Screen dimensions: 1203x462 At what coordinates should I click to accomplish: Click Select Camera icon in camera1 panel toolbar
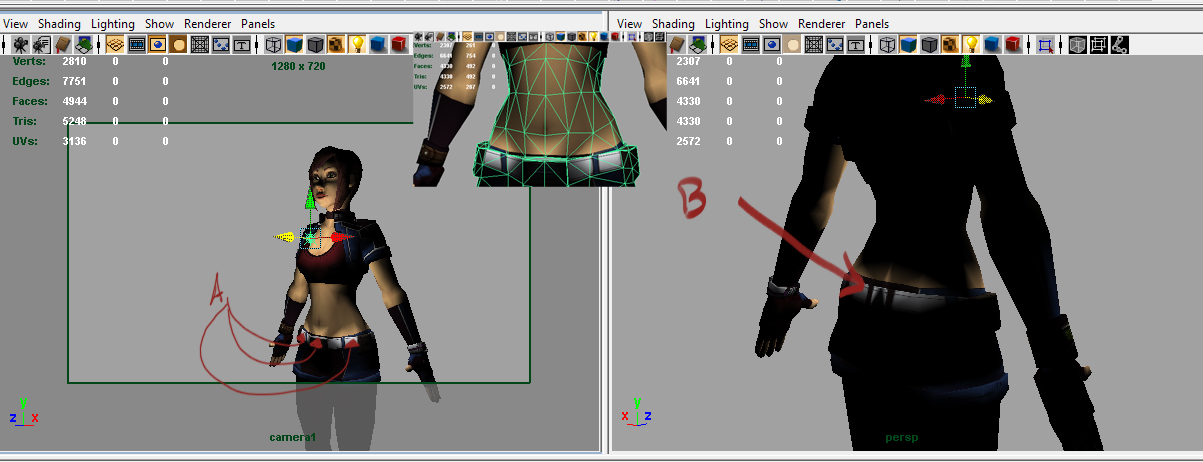point(21,44)
